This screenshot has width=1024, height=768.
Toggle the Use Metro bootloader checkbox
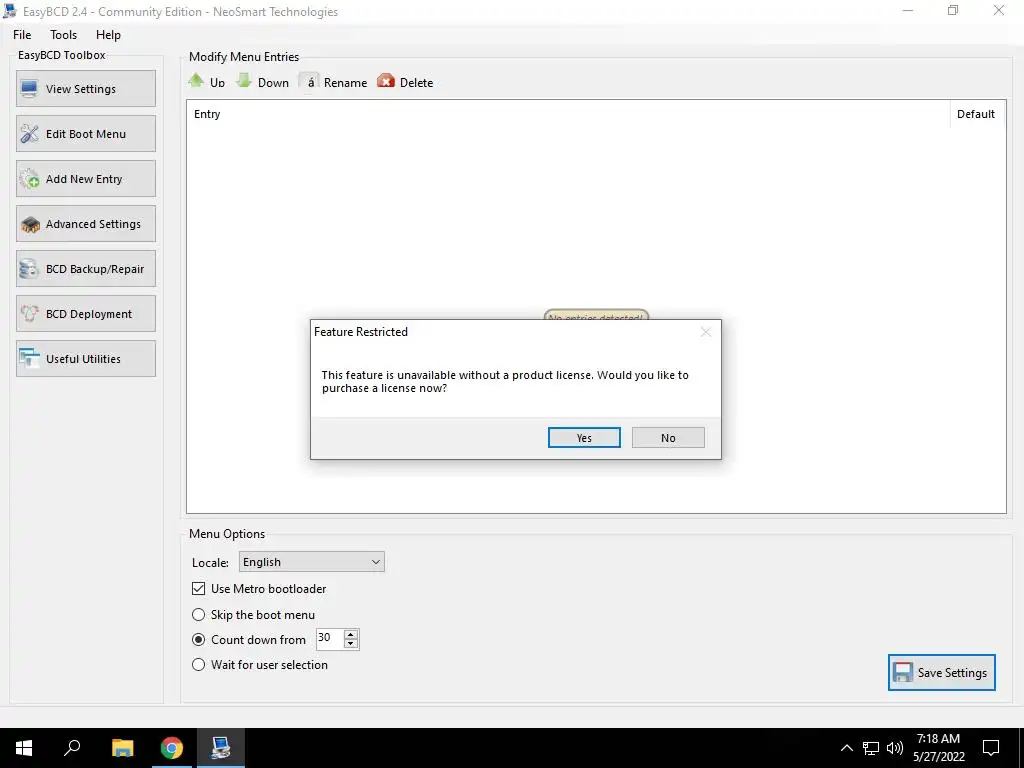(x=199, y=588)
